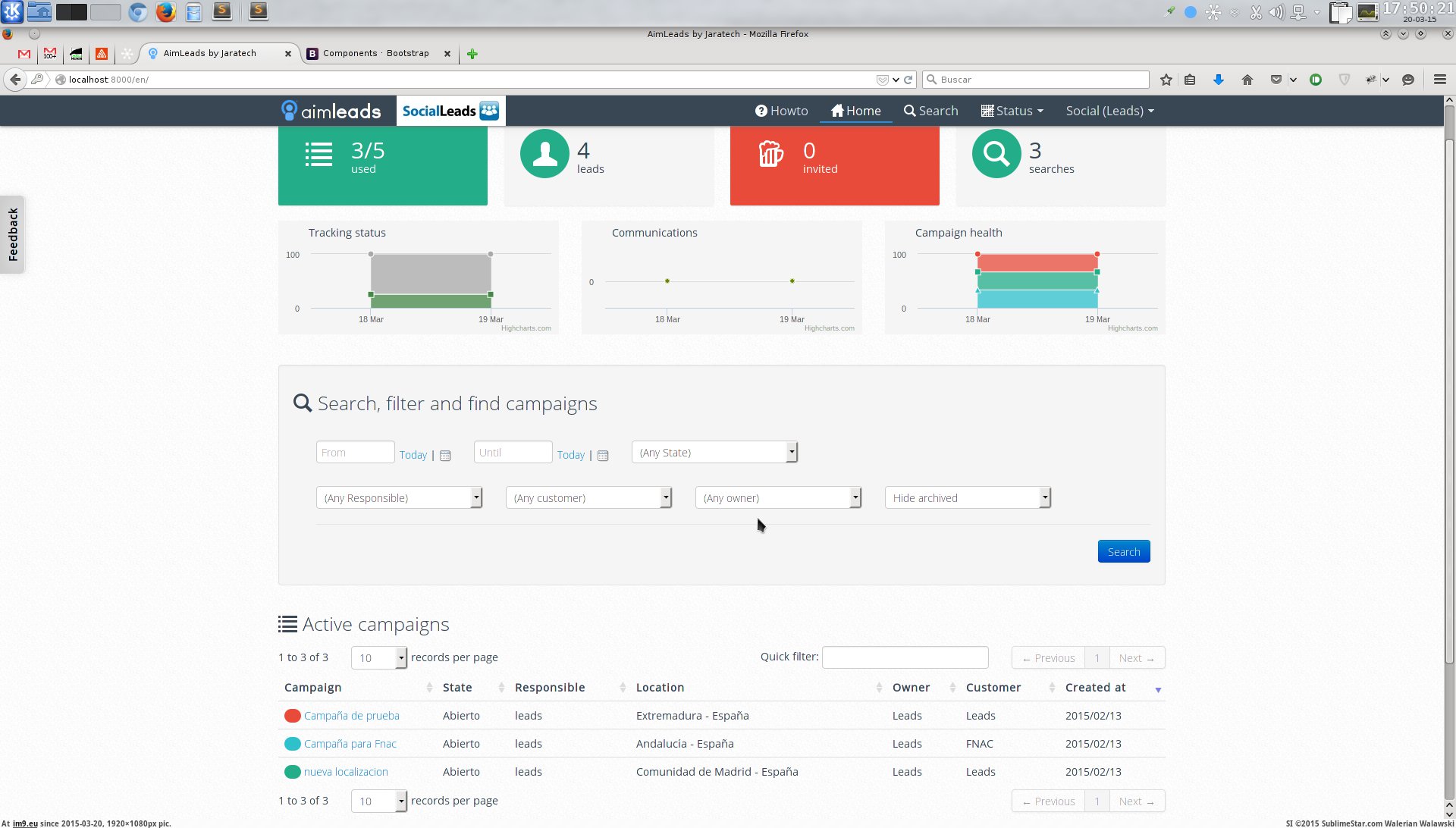Click the aimleads logo

pyautogui.click(x=331, y=111)
